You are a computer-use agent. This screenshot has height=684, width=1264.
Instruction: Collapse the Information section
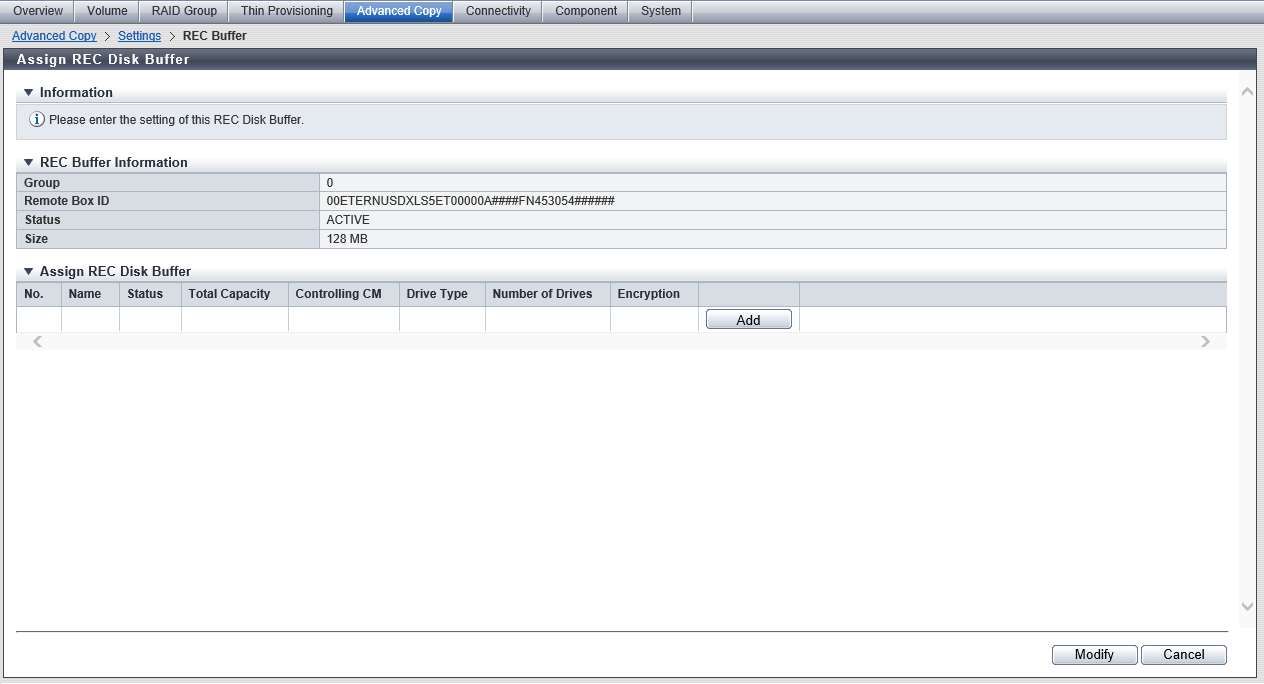point(29,92)
